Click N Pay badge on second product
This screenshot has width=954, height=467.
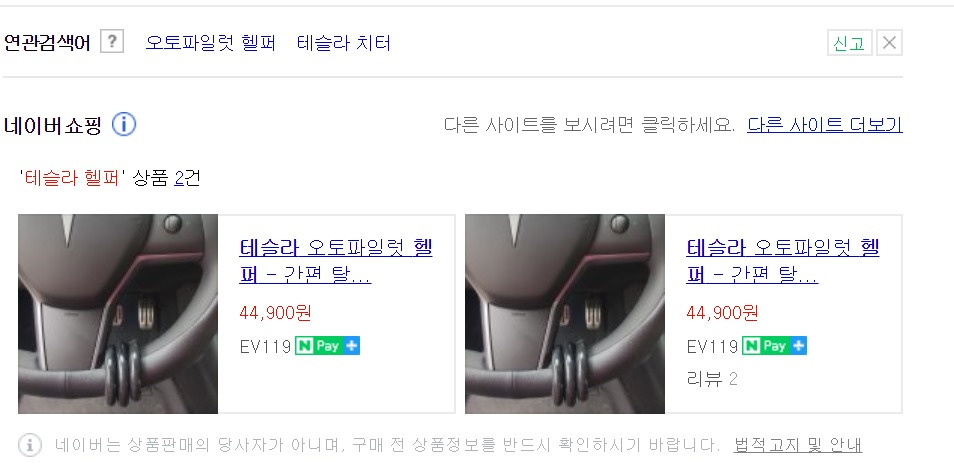(775, 346)
